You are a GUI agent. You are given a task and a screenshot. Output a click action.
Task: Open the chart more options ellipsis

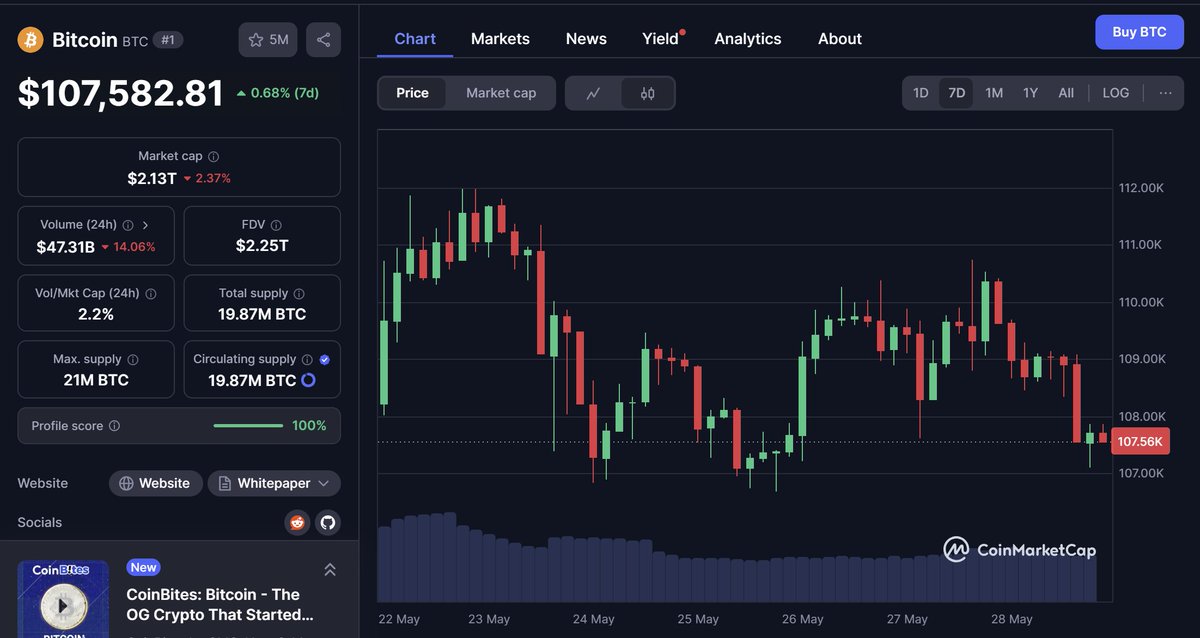click(1166, 93)
